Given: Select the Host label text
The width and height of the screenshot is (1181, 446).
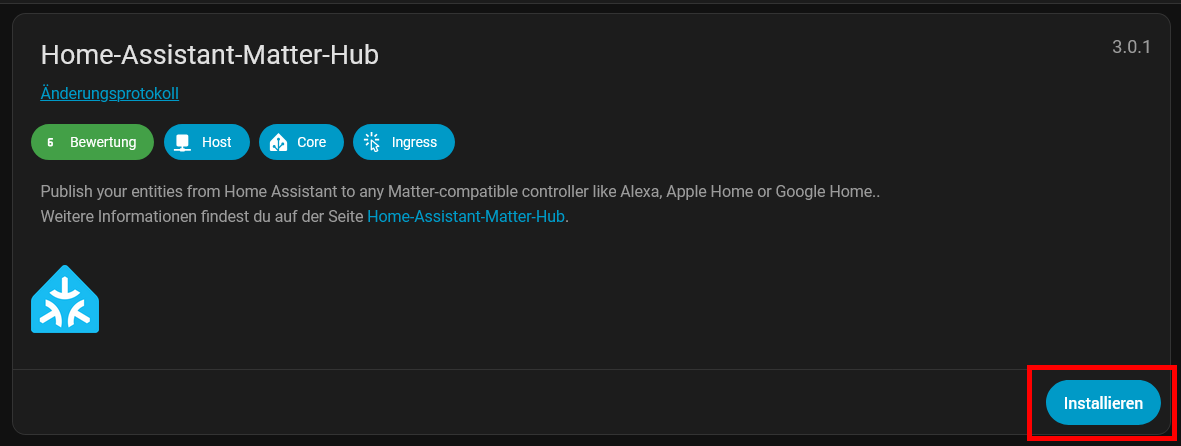Looking at the screenshot, I should [x=216, y=142].
